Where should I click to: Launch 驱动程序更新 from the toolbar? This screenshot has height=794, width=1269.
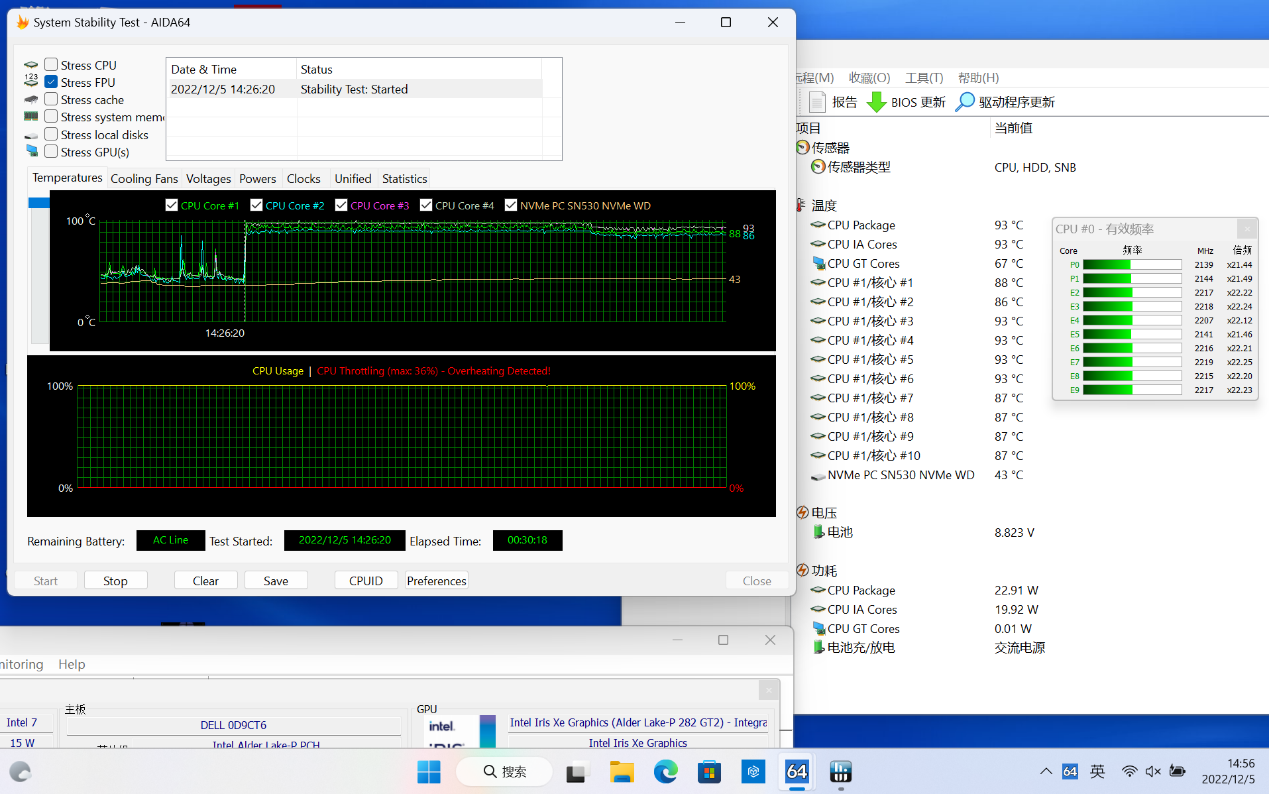(1004, 102)
